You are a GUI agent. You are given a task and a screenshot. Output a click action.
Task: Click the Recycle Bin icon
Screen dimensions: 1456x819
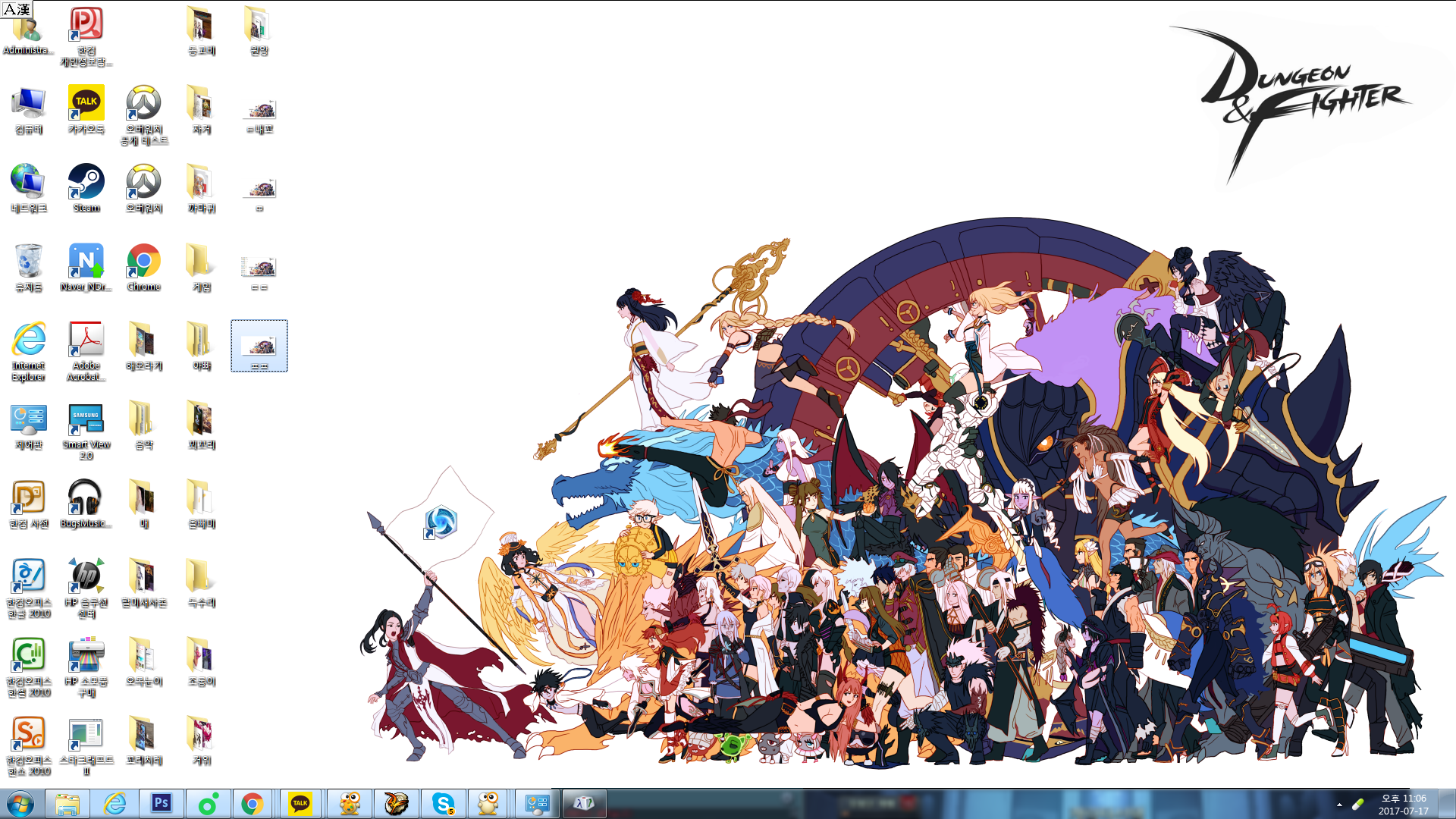coord(29,262)
